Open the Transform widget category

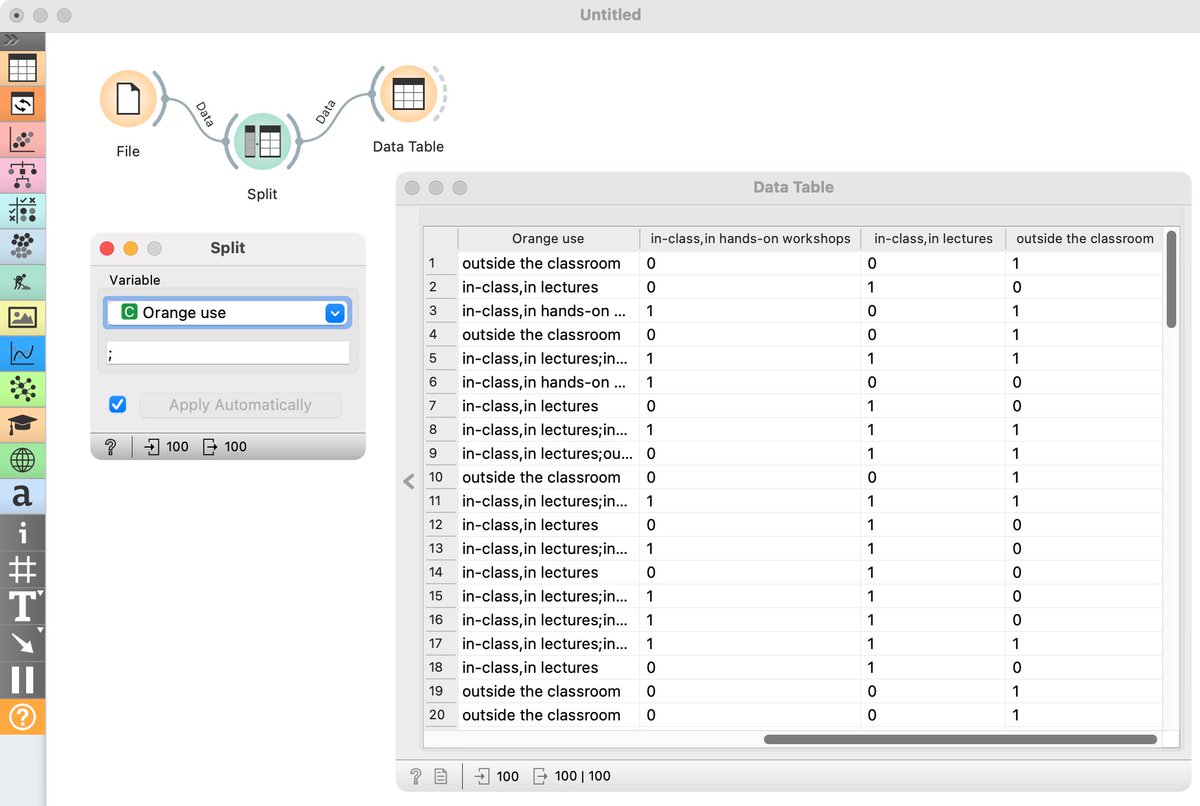tap(22, 104)
